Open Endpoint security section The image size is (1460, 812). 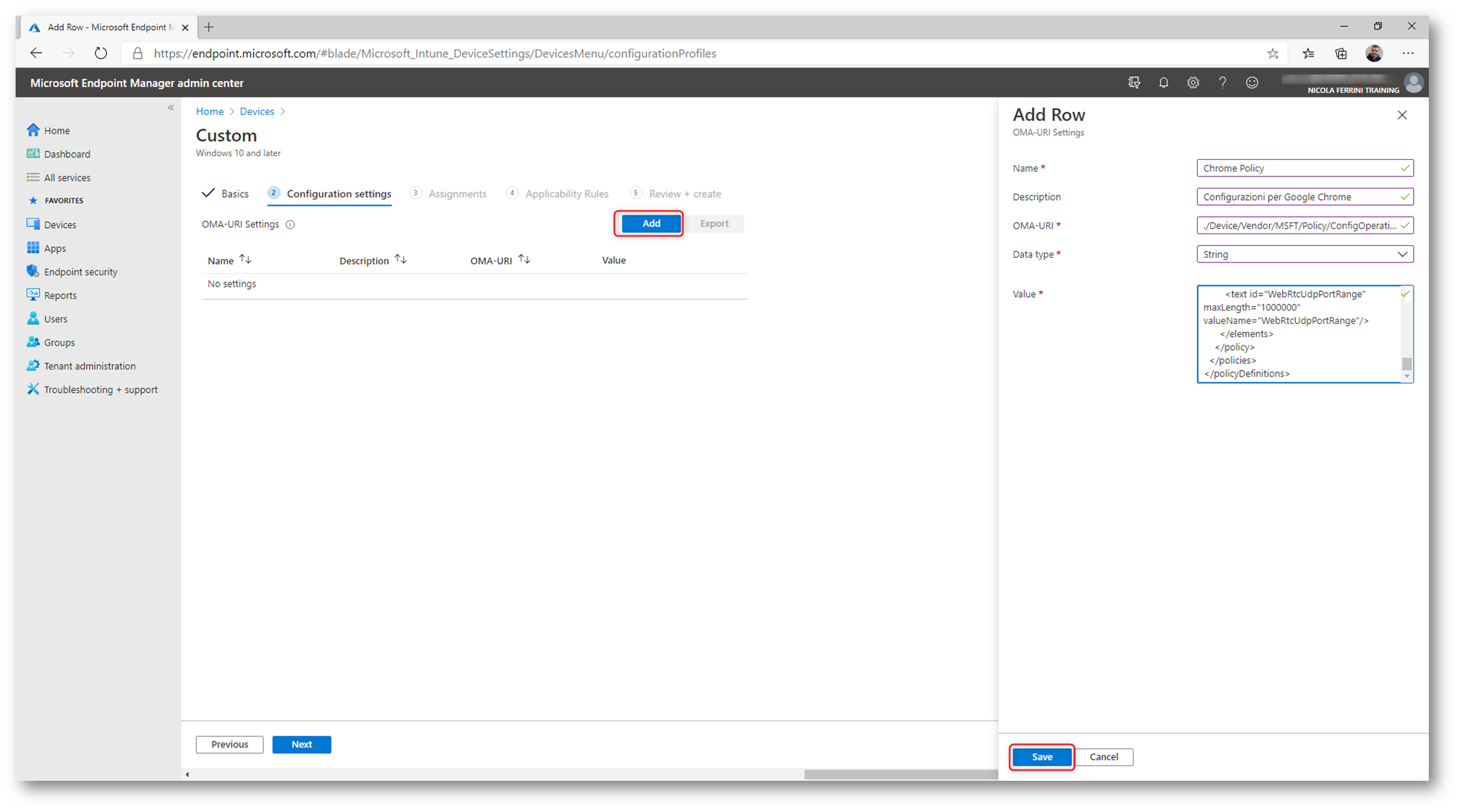pos(72,272)
